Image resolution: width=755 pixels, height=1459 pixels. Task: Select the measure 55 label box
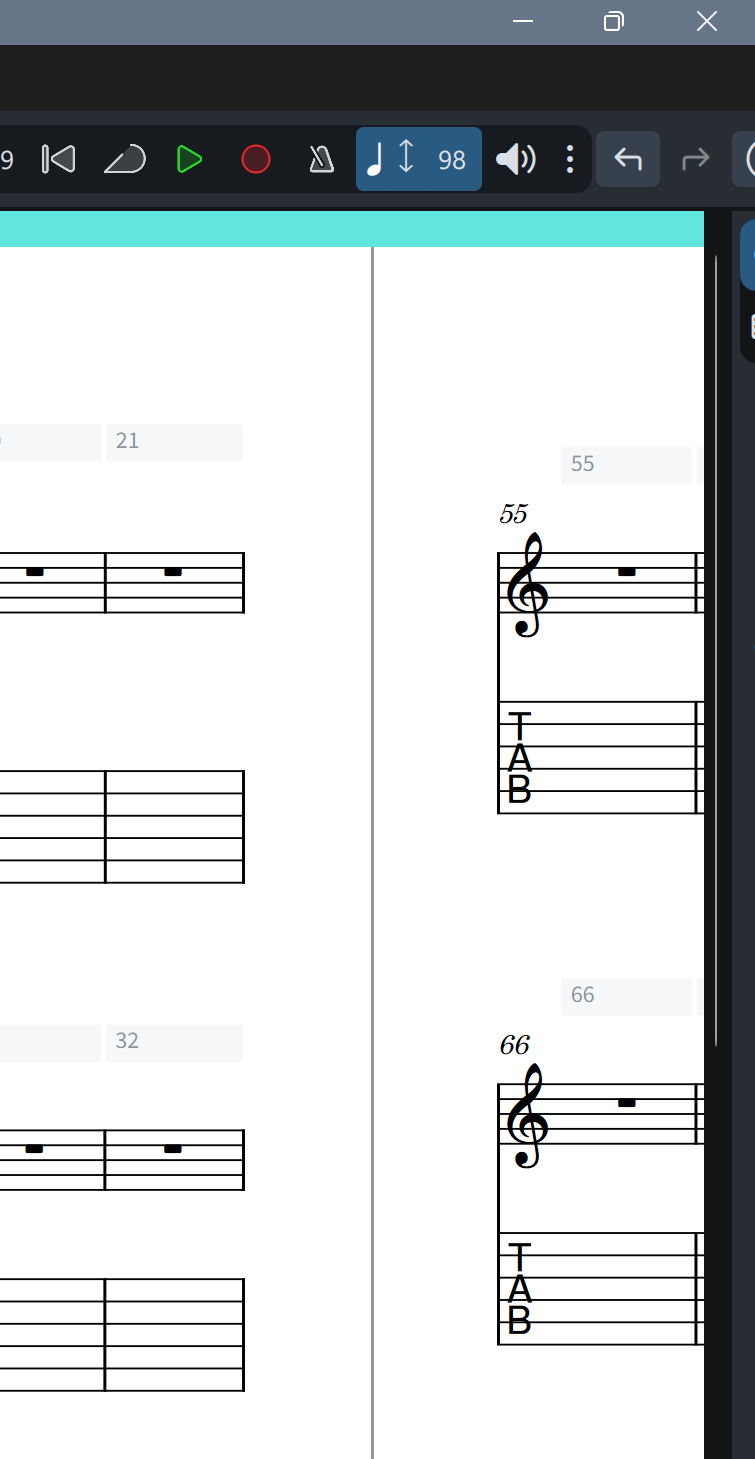point(626,465)
